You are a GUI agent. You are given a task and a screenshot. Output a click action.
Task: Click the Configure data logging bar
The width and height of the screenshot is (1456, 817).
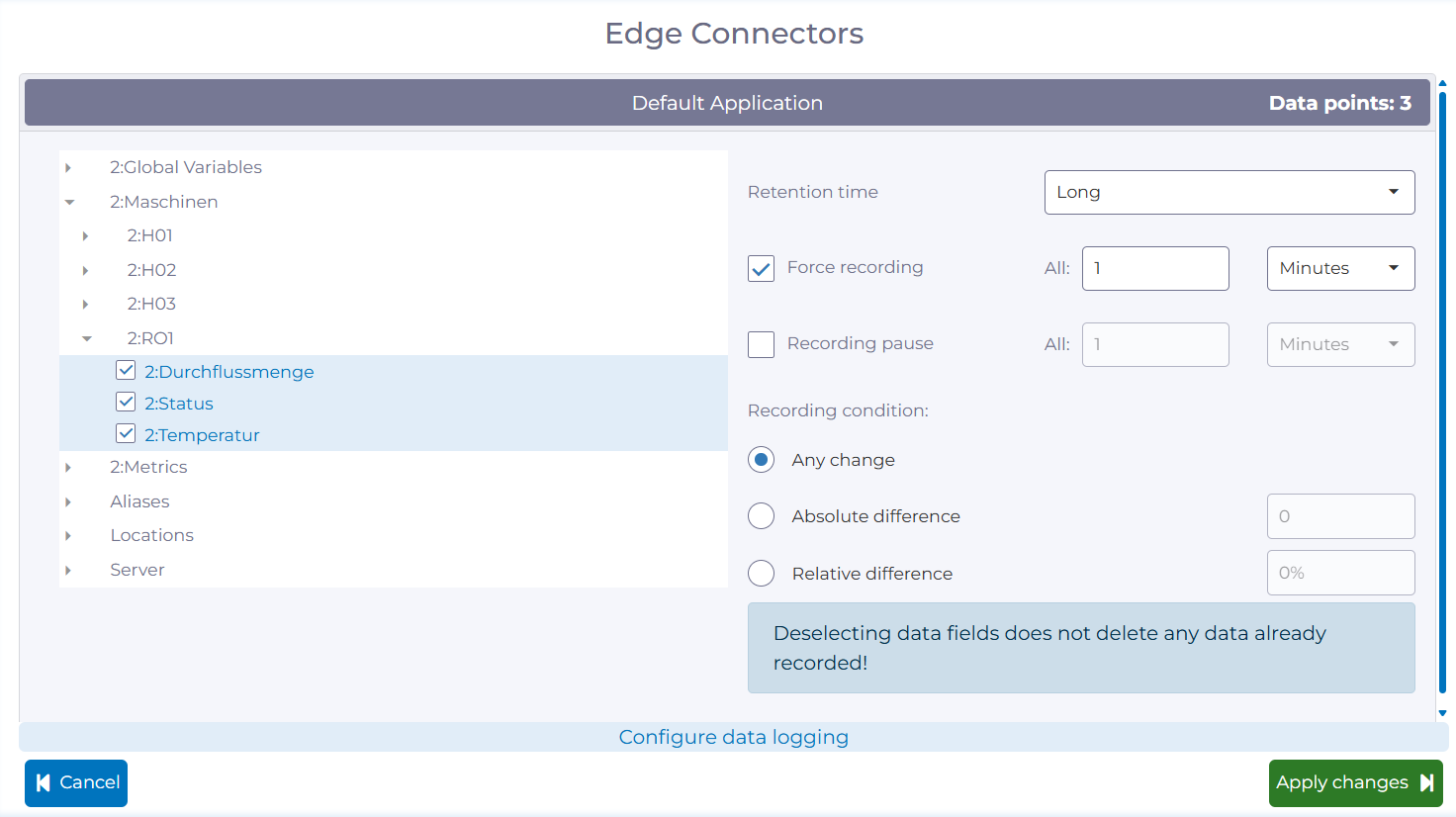coord(734,737)
